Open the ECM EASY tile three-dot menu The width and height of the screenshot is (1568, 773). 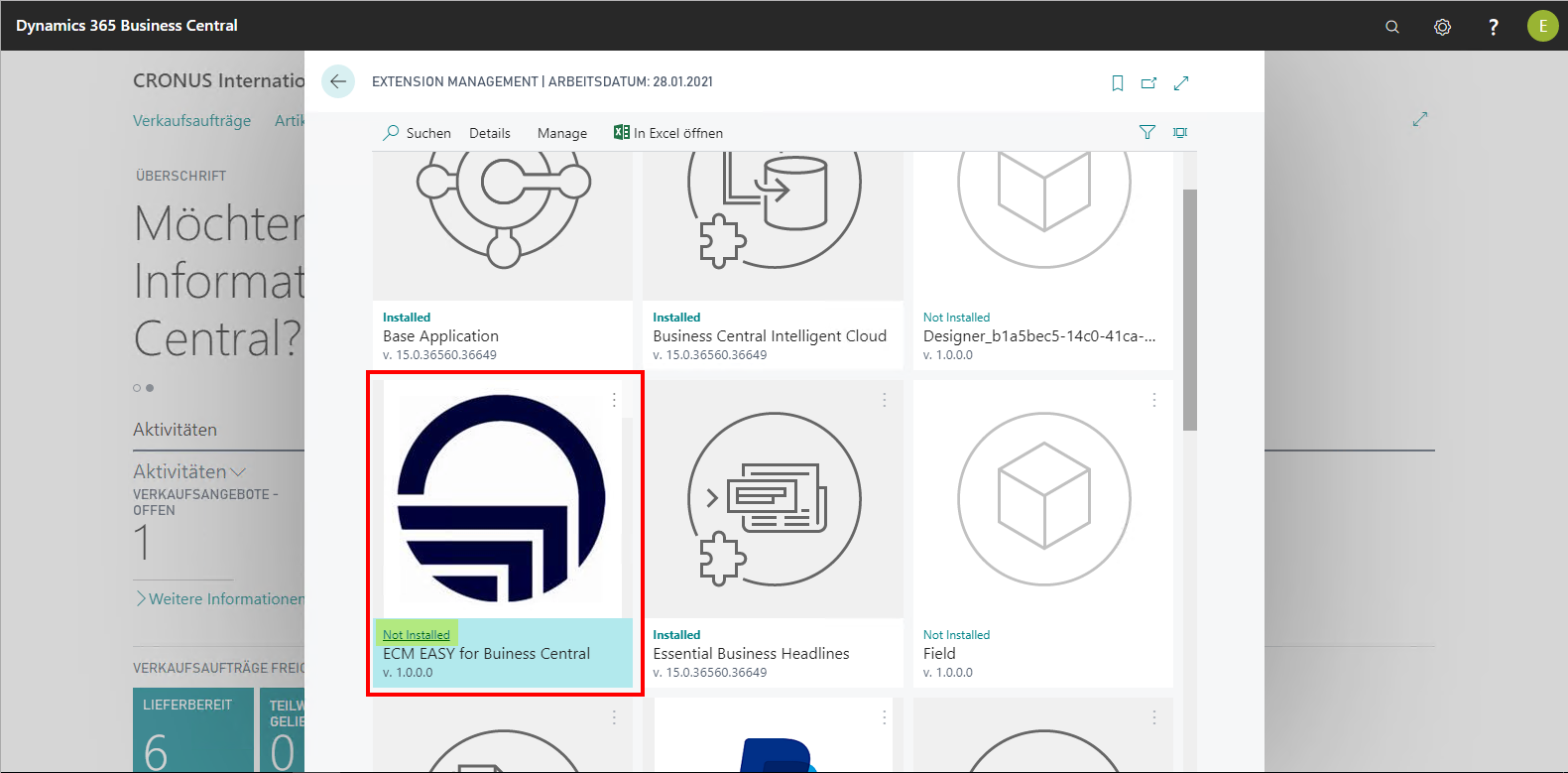click(614, 400)
